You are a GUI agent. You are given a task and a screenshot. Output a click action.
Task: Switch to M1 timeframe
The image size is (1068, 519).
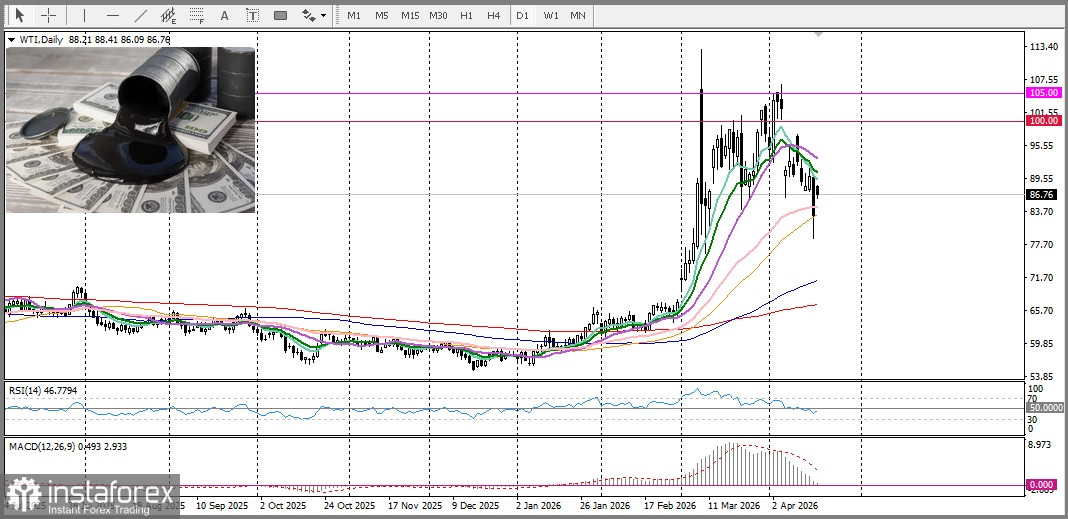point(354,15)
